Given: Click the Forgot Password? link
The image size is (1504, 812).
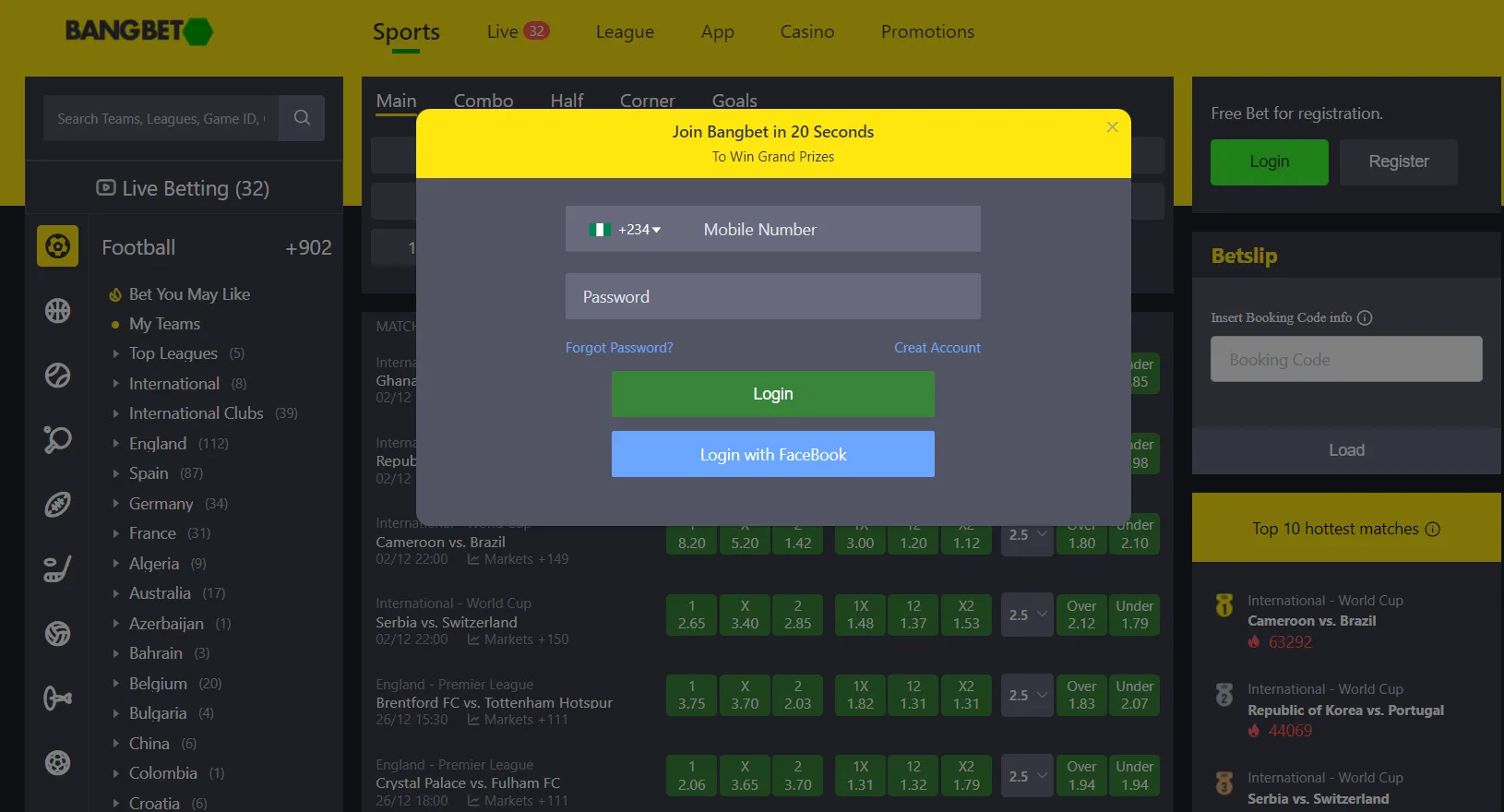Looking at the screenshot, I should [x=619, y=348].
